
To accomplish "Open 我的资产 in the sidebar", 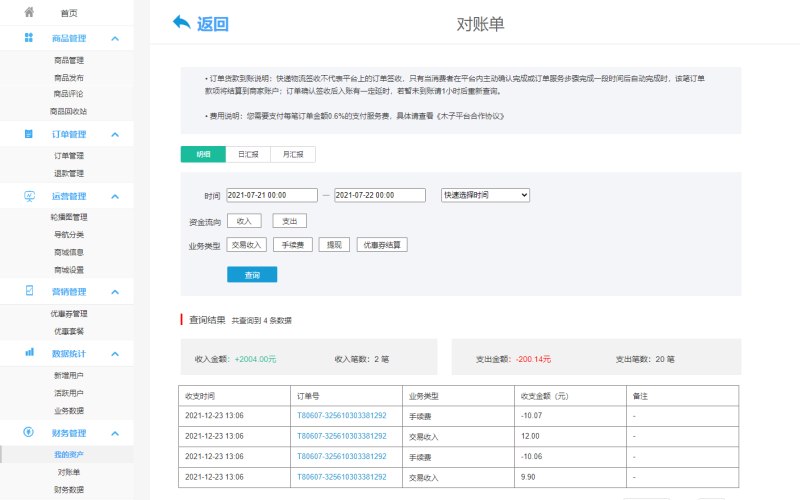I will click(69, 455).
